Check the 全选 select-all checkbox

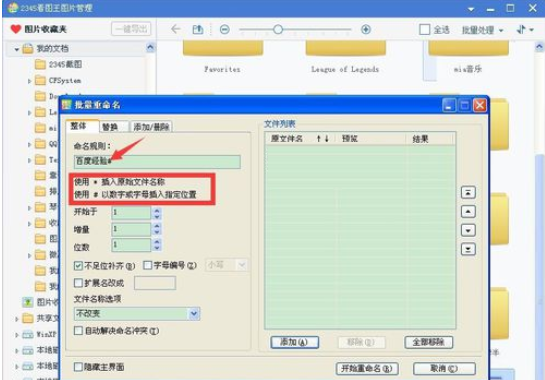[x=424, y=30]
